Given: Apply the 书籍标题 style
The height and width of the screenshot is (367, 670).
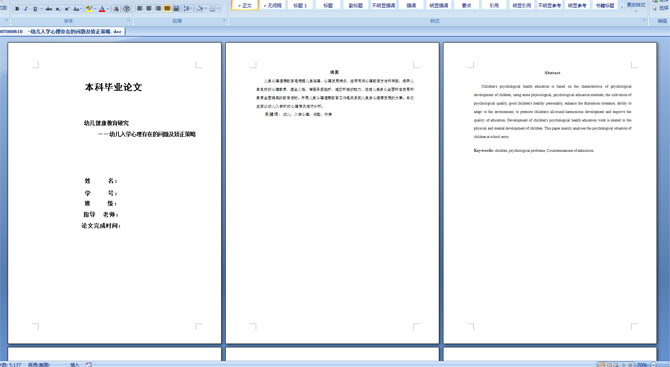Looking at the screenshot, I should 605,5.
